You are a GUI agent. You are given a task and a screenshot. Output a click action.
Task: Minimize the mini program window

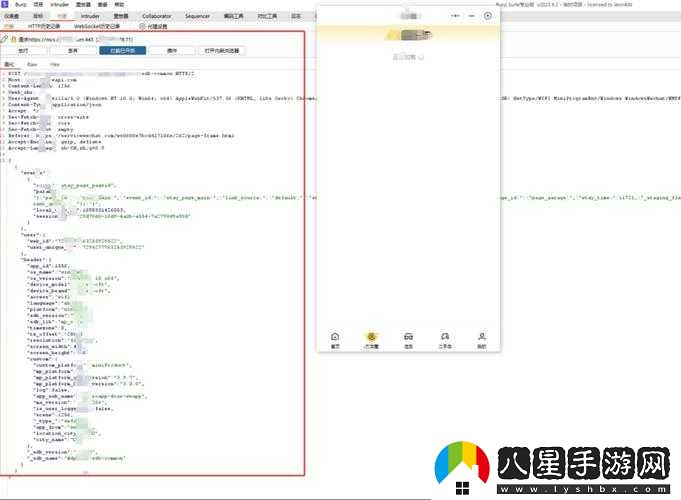click(x=472, y=16)
